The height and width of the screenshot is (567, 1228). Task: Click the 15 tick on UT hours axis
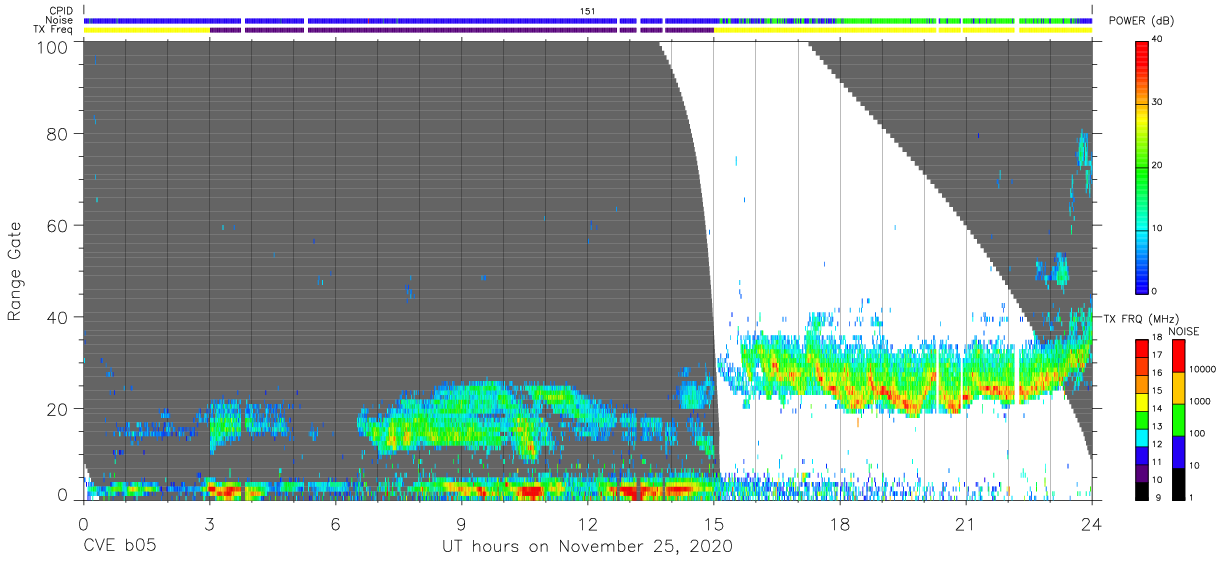[713, 523]
